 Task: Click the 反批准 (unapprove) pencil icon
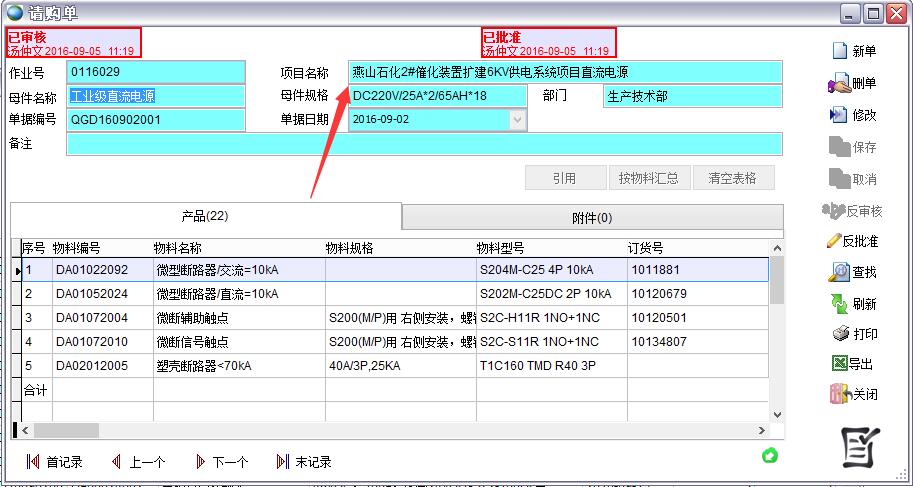tap(834, 241)
